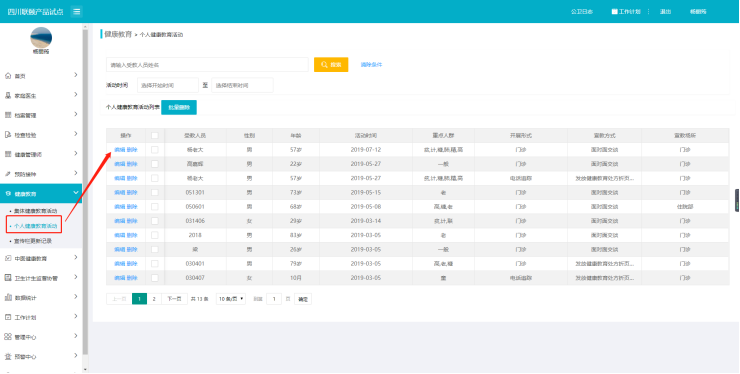Click the 活动时间 column header

pos(366,136)
